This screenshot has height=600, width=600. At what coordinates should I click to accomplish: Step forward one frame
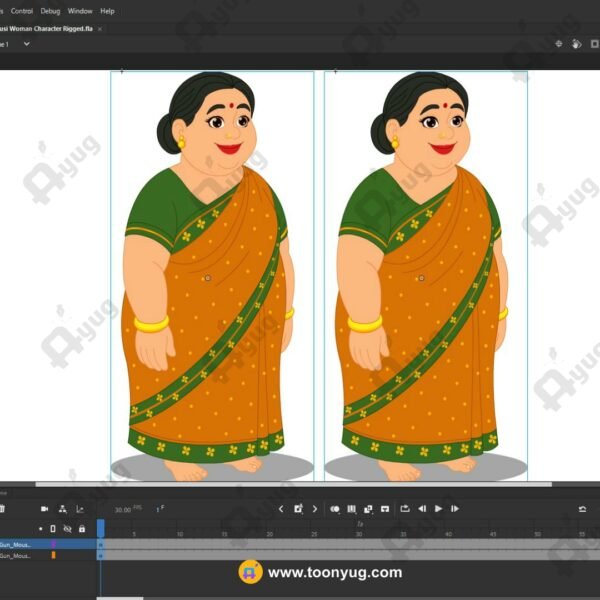click(455, 509)
